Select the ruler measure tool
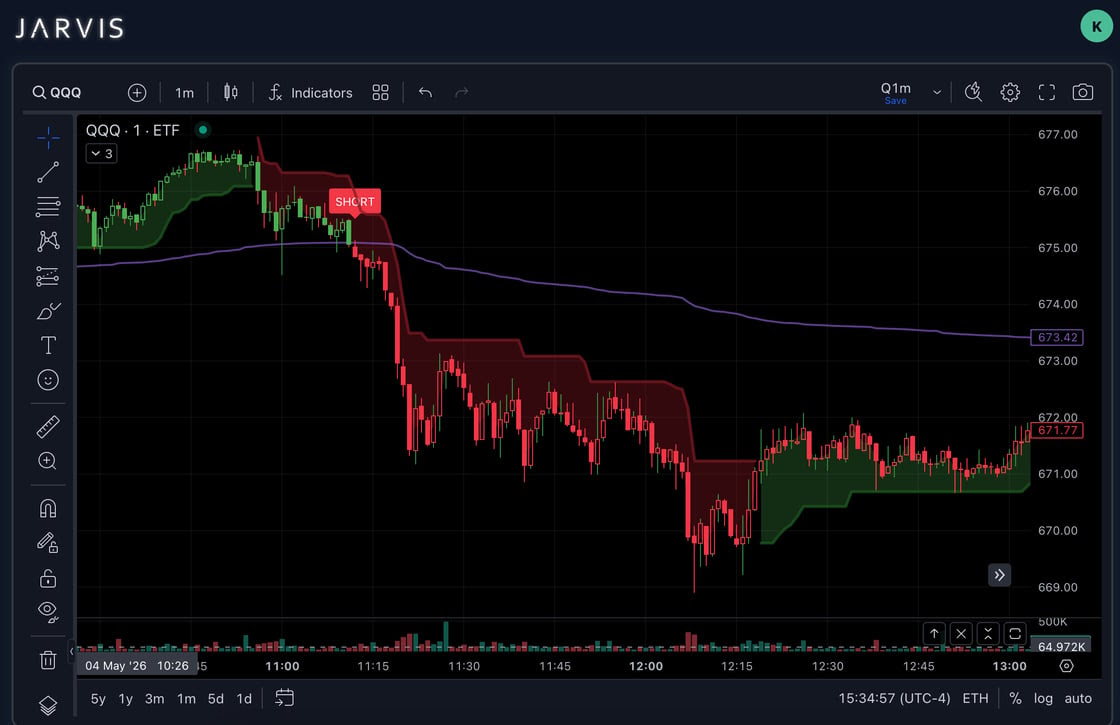1120x725 pixels. [x=48, y=426]
